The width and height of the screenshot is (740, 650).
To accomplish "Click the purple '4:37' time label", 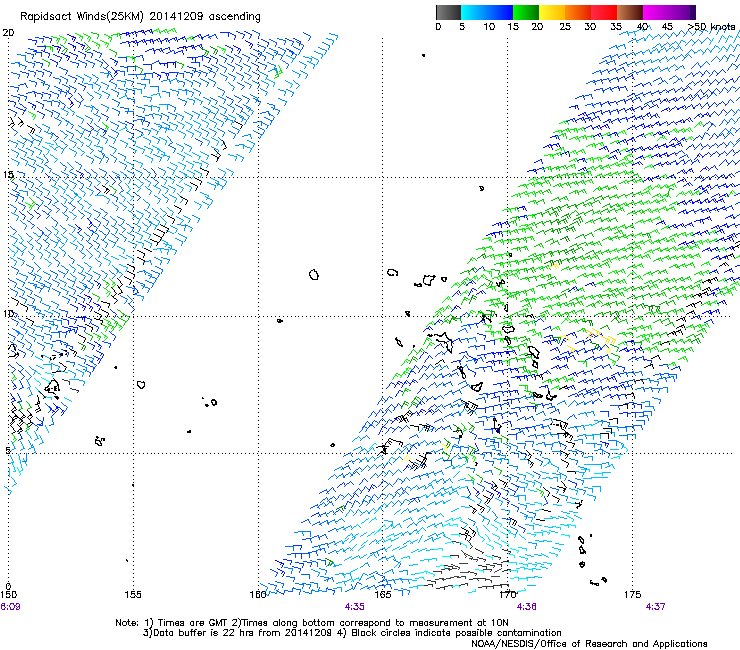I will 656,607.
